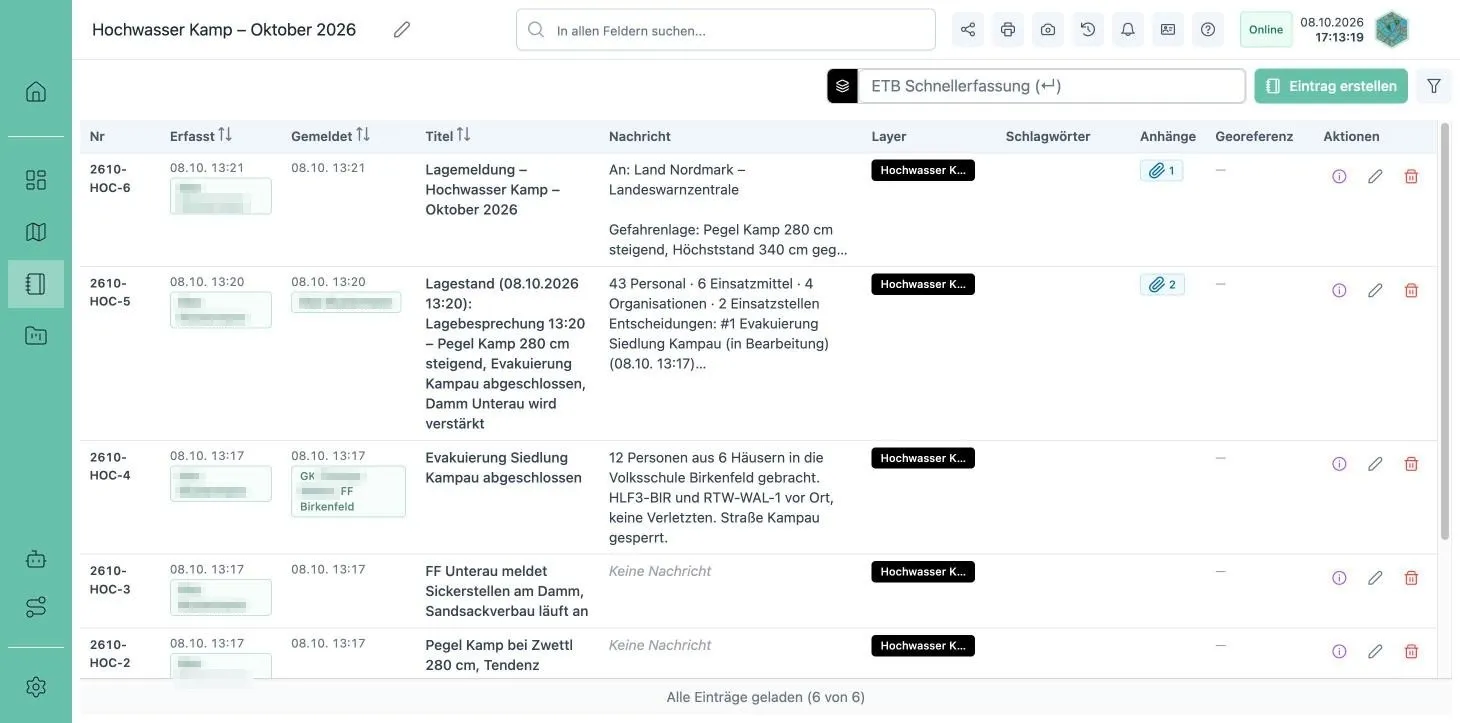Take a snapshot with the camera icon
This screenshot has height=723, width=1460.
click(1048, 30)
